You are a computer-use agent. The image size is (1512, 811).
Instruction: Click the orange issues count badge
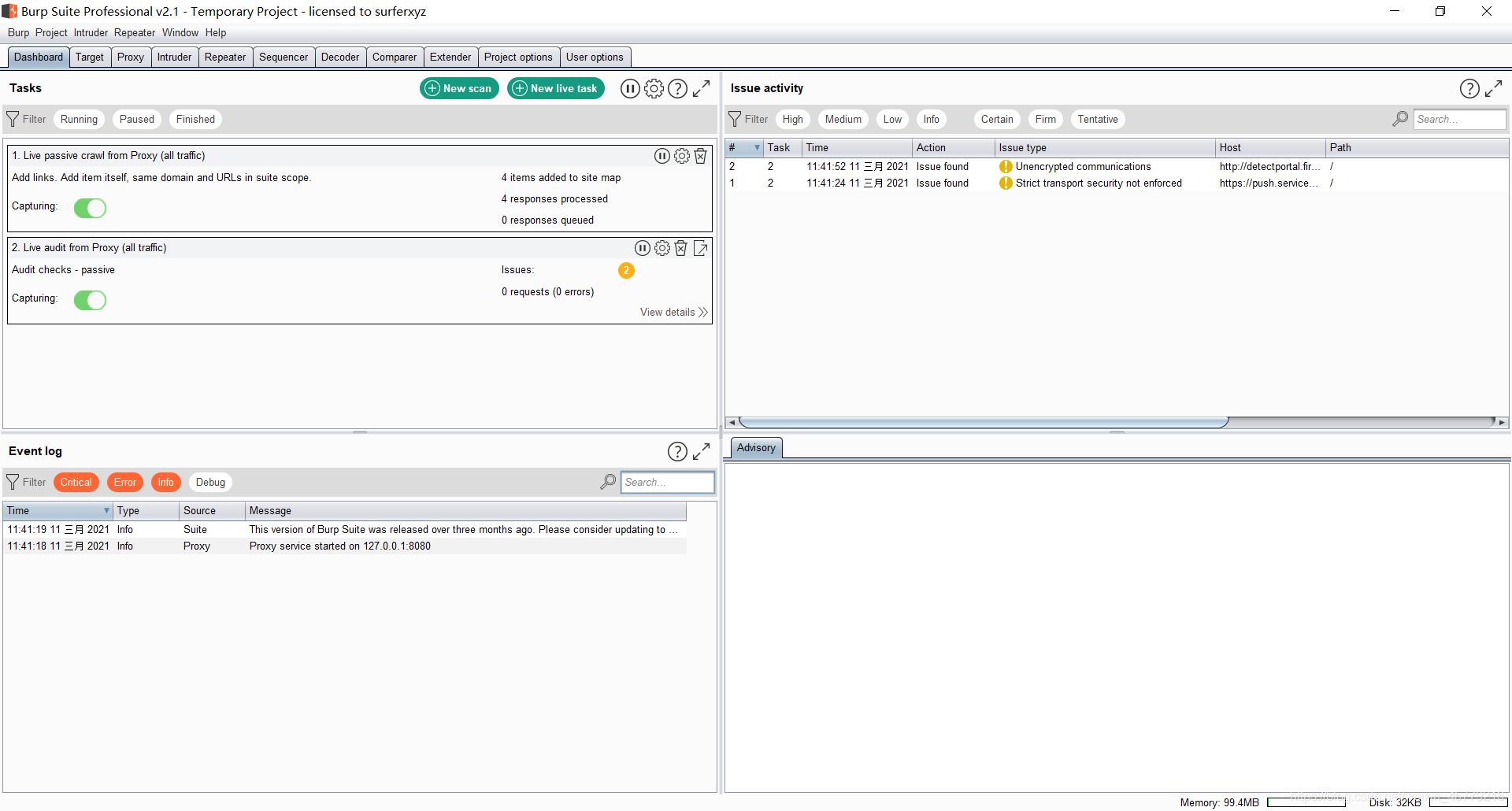tap(626, 270)
